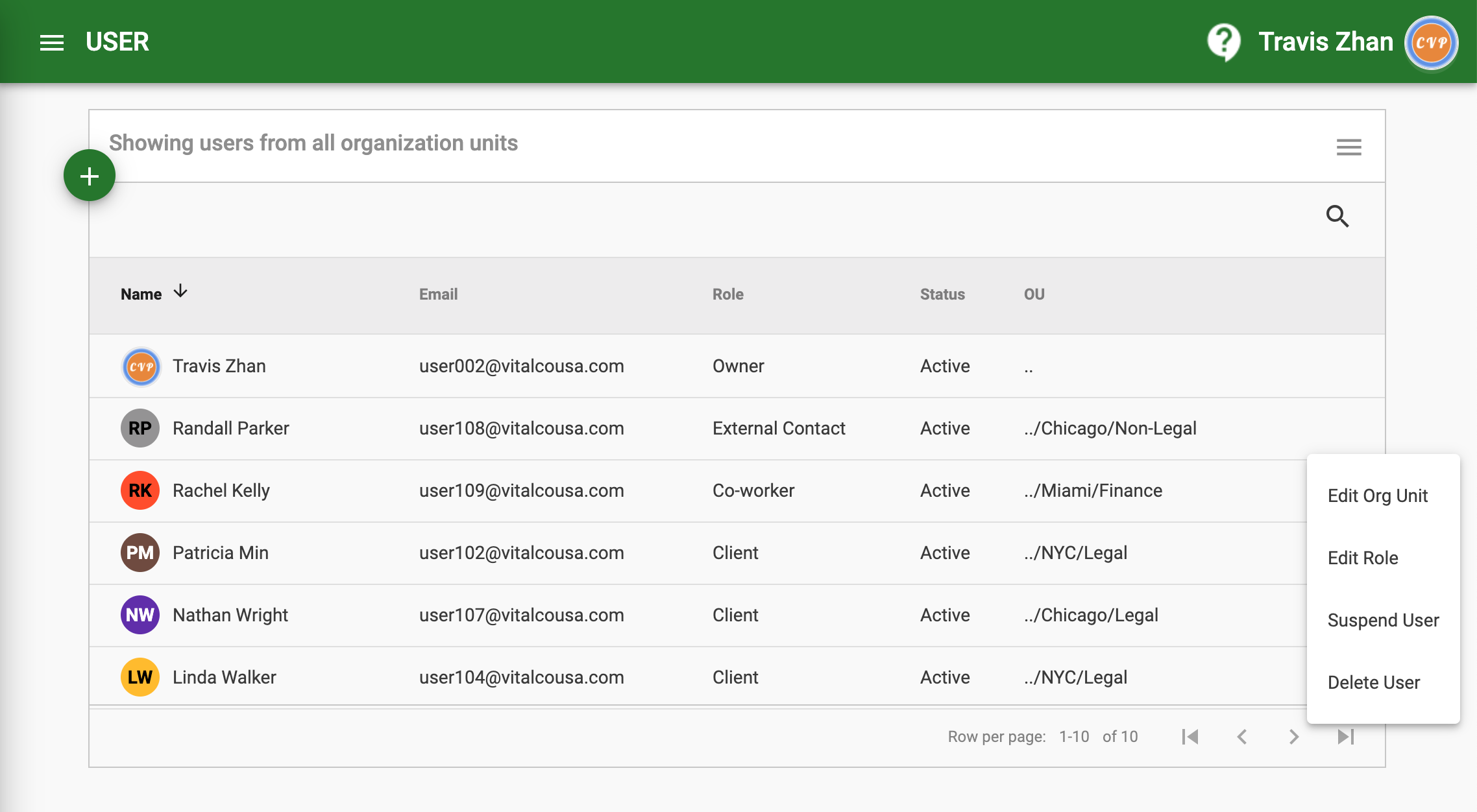Go to the next page

[1294, 737]
